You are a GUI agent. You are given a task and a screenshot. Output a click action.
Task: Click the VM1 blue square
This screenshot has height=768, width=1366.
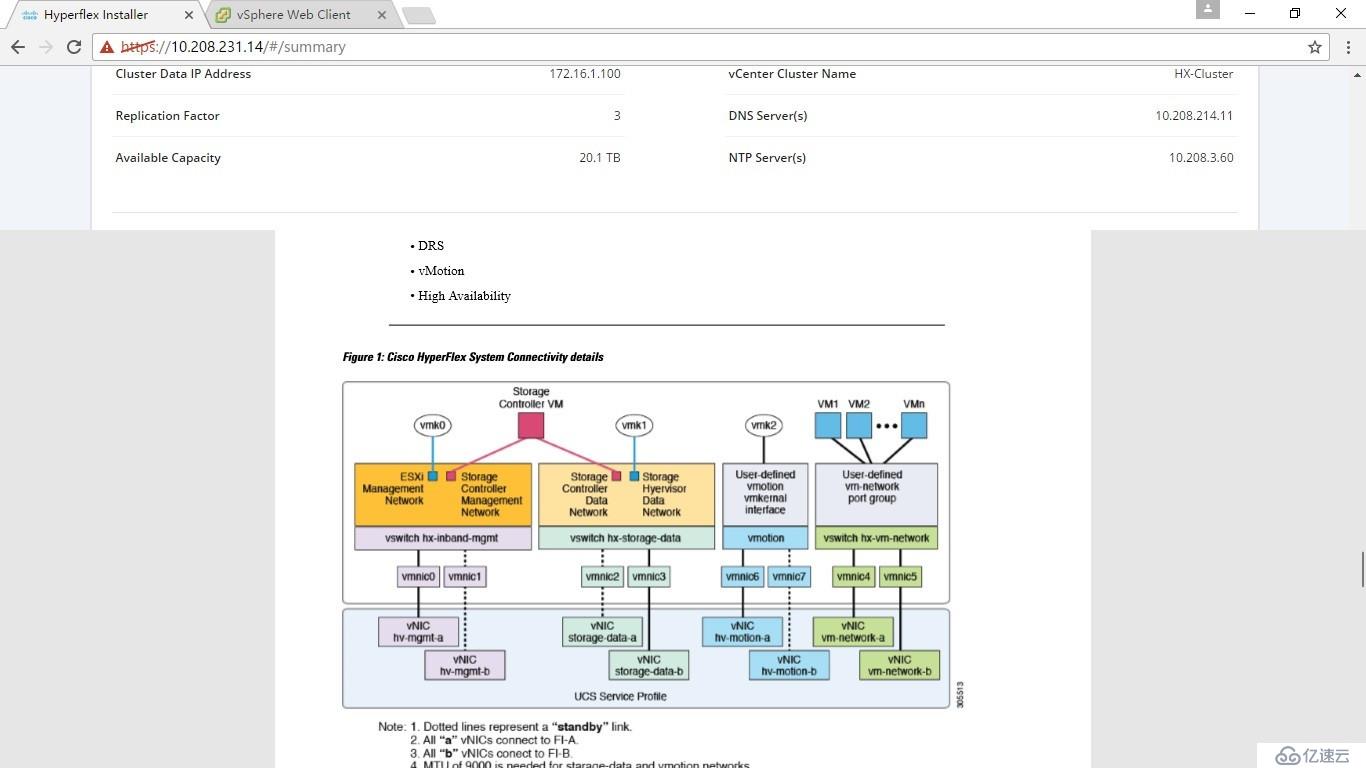[x=828, y=425]
